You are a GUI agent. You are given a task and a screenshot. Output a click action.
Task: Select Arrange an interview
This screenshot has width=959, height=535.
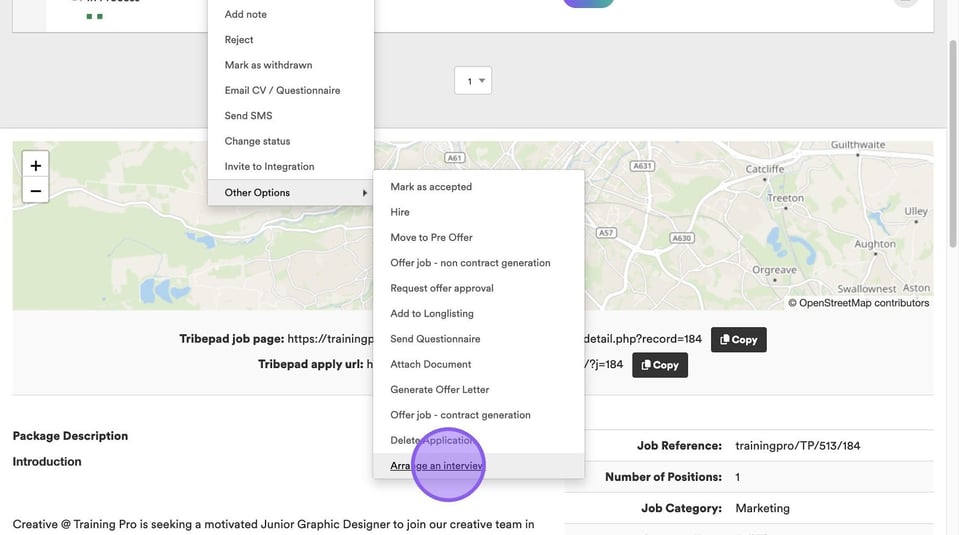tap(437, 466)
